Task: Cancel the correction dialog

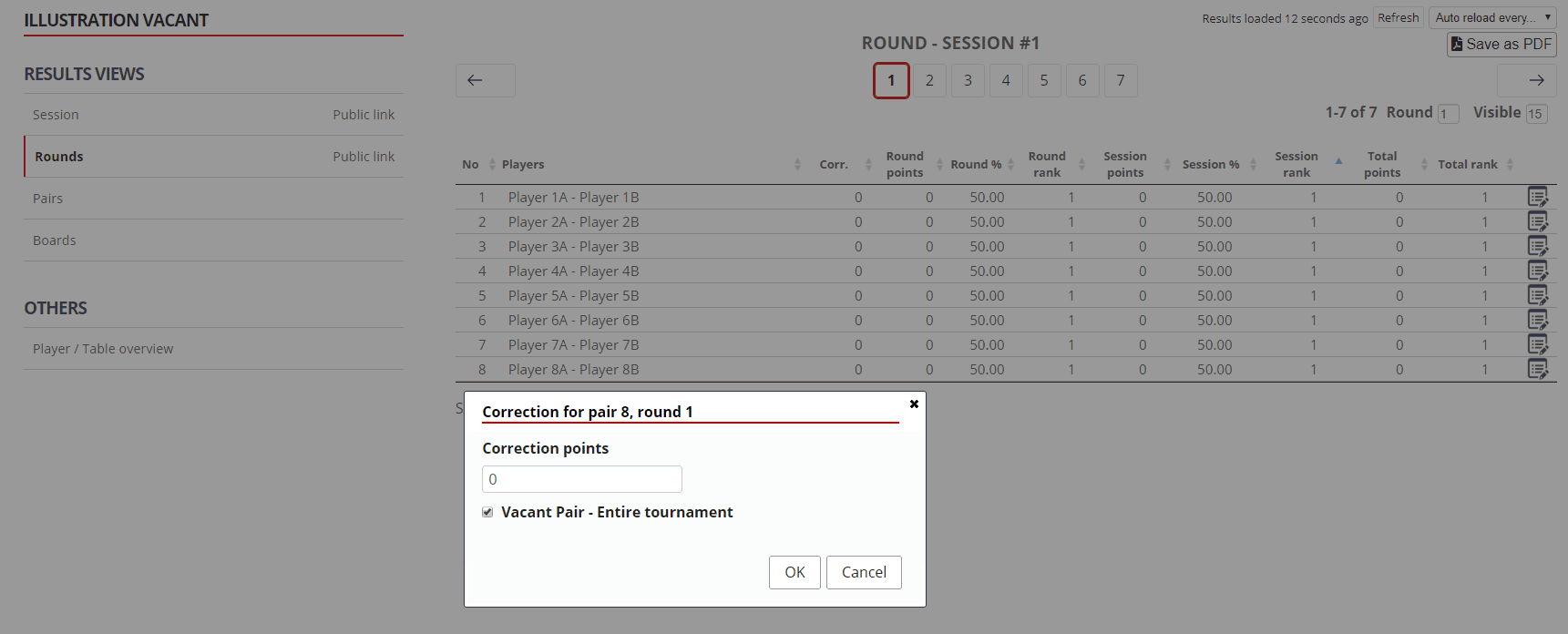Action: click(863, 572)
